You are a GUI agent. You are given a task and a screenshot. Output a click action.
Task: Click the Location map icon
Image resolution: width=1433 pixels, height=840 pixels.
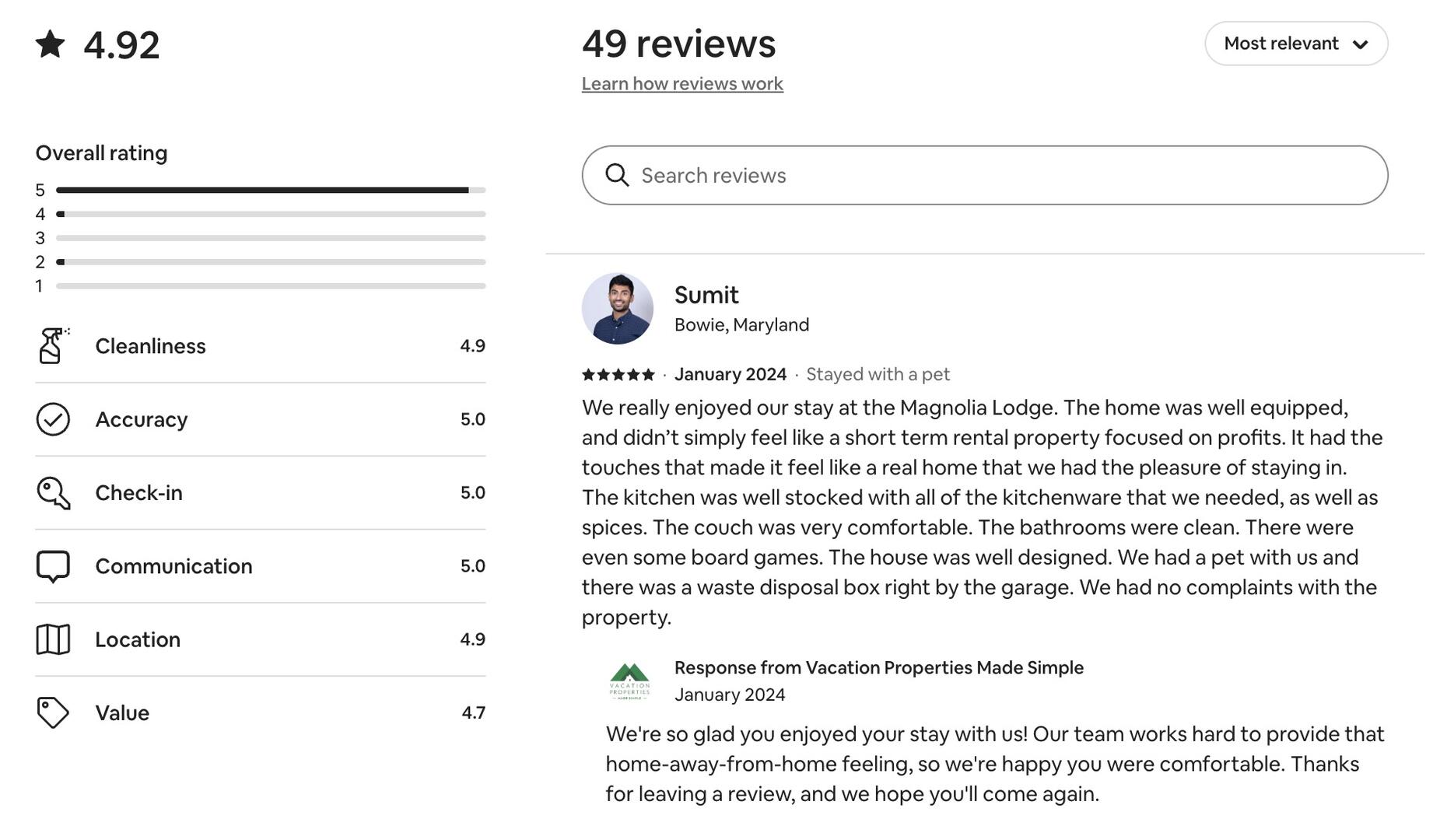[x=53, y=639]
